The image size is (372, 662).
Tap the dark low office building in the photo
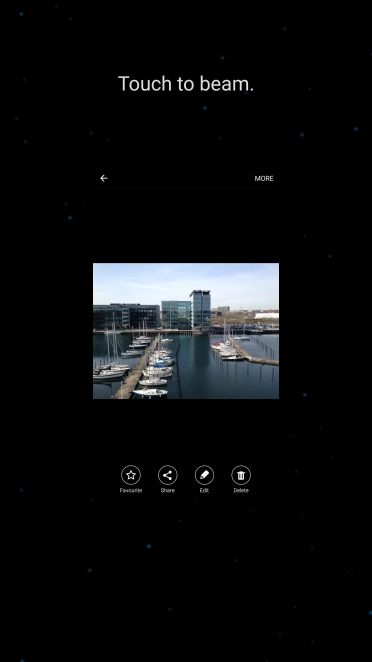(x=127, y=316)
